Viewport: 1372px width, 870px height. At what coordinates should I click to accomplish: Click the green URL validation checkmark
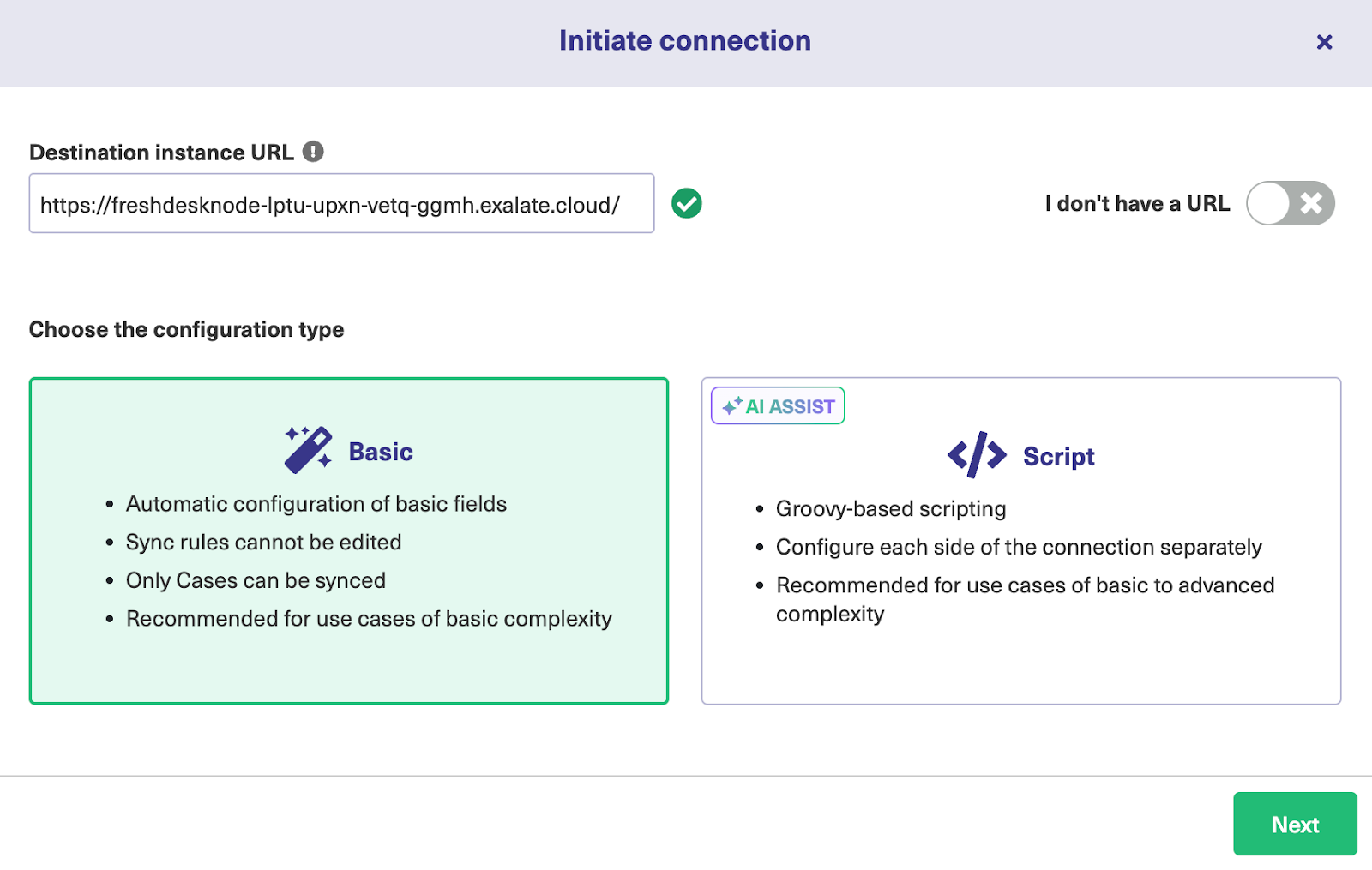pos(686,203)
